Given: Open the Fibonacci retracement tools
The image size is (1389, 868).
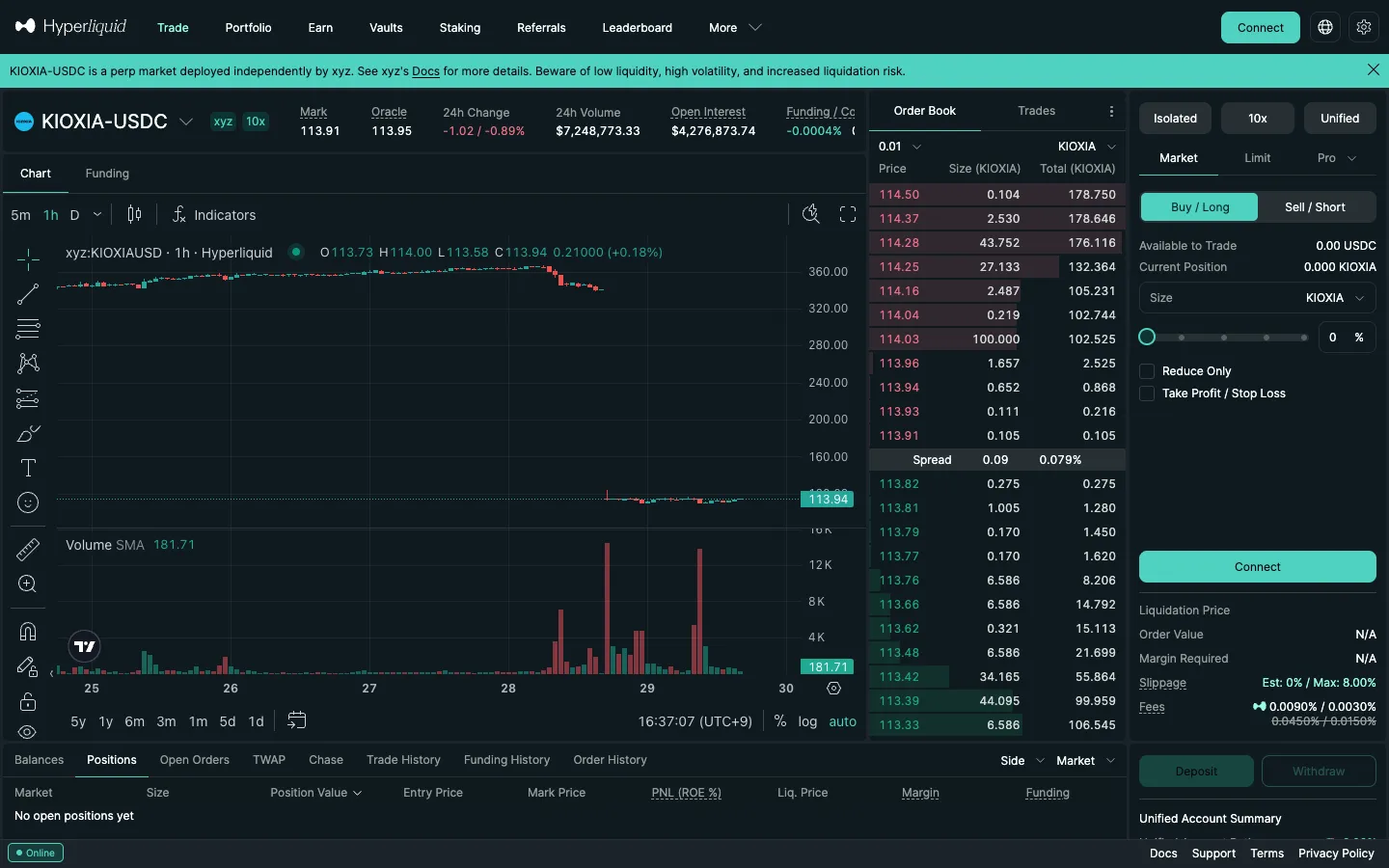Looking at the screenshot, I should click(28, 329).
